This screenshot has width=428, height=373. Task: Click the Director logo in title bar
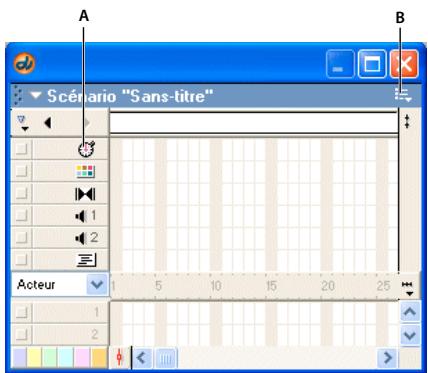click(x=24, y=63)
